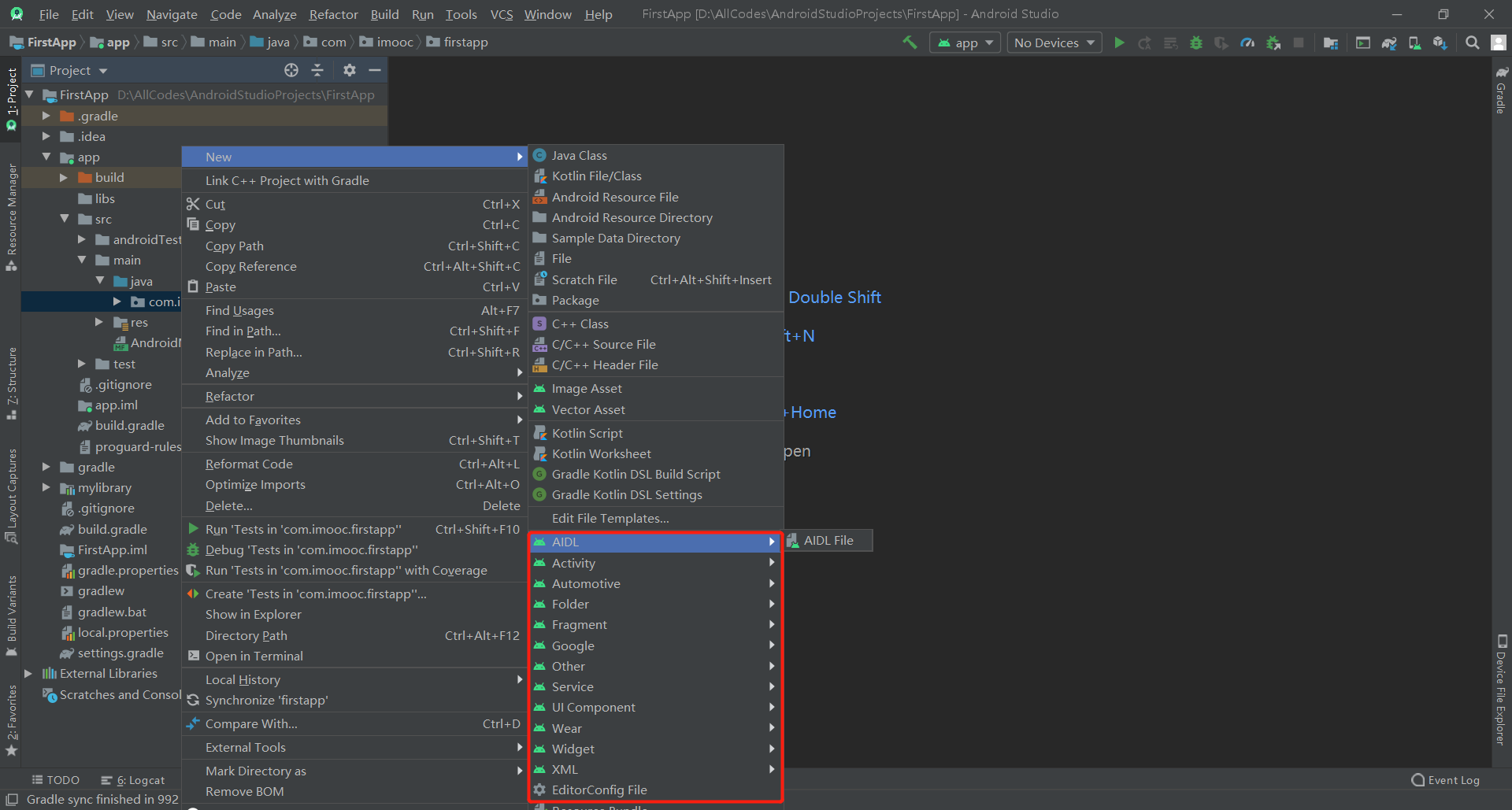The width and height of the screenshot is (1512, 810).
Task: Select settings.gradle file in tree
Action: point(112,653)
